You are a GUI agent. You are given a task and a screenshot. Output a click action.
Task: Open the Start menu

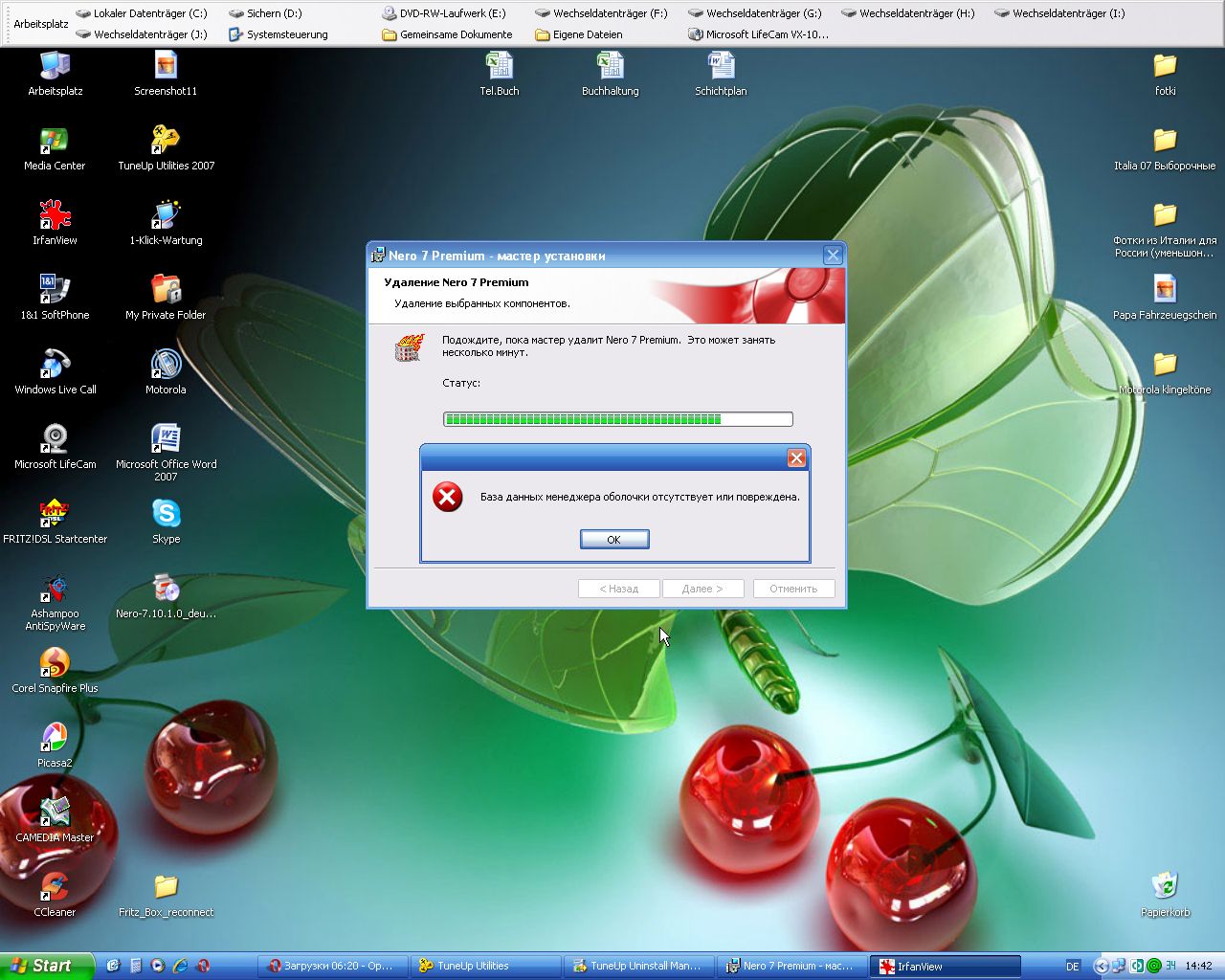[47, 966]
